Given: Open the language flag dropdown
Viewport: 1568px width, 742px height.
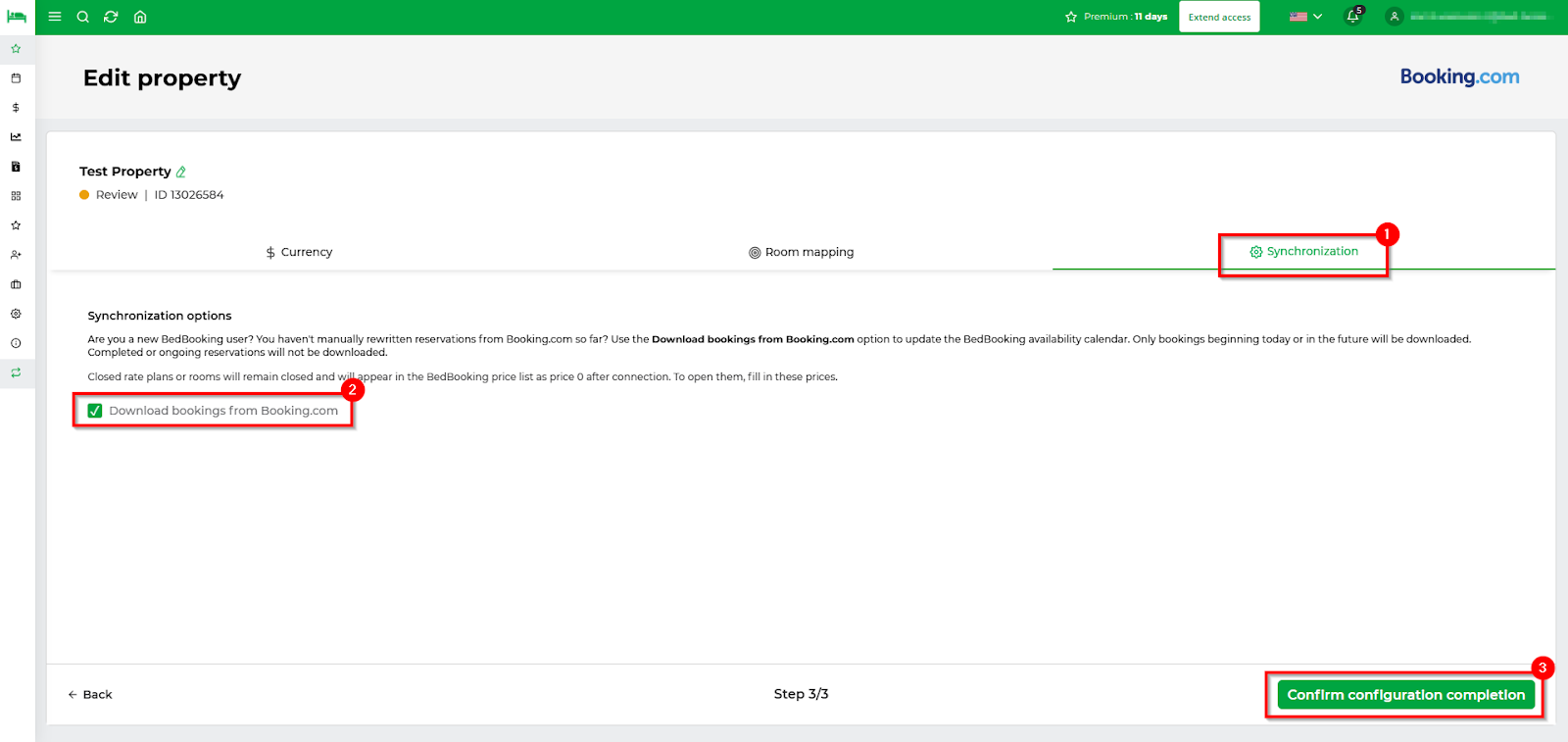Looking at the screenshot, I should click(1305, 17).
